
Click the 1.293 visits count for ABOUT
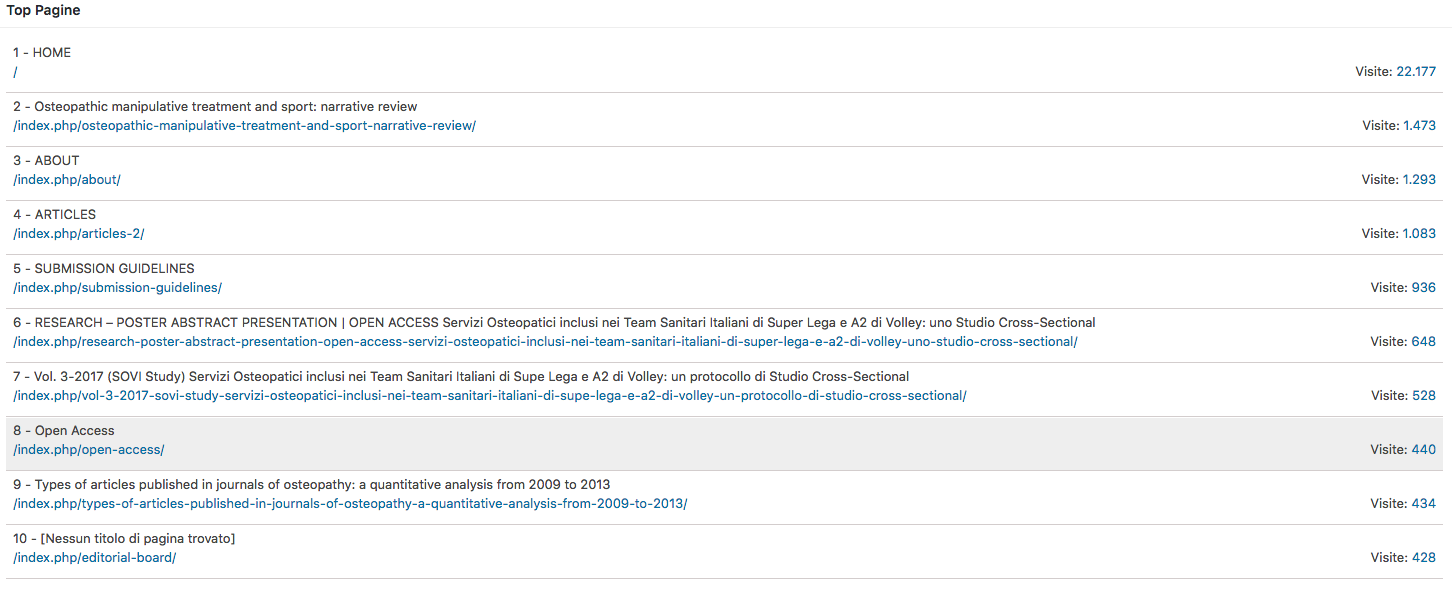click(x=1419, y=180)
